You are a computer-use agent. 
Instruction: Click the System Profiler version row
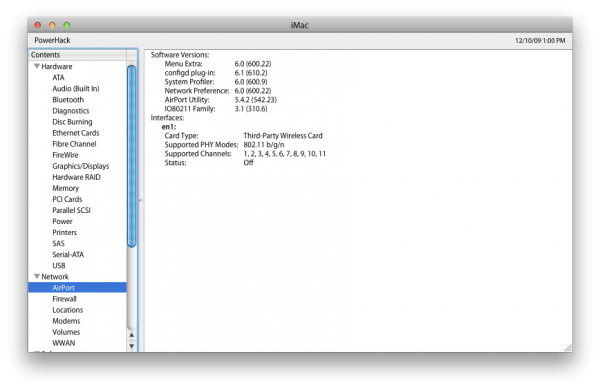point(216,82)
